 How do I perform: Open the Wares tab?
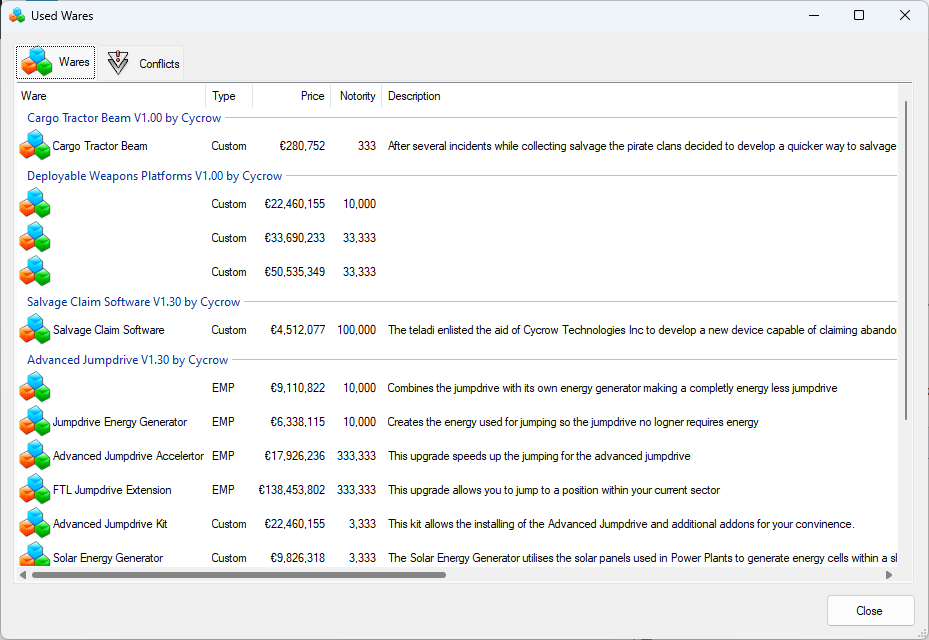(x=56, y=62)
